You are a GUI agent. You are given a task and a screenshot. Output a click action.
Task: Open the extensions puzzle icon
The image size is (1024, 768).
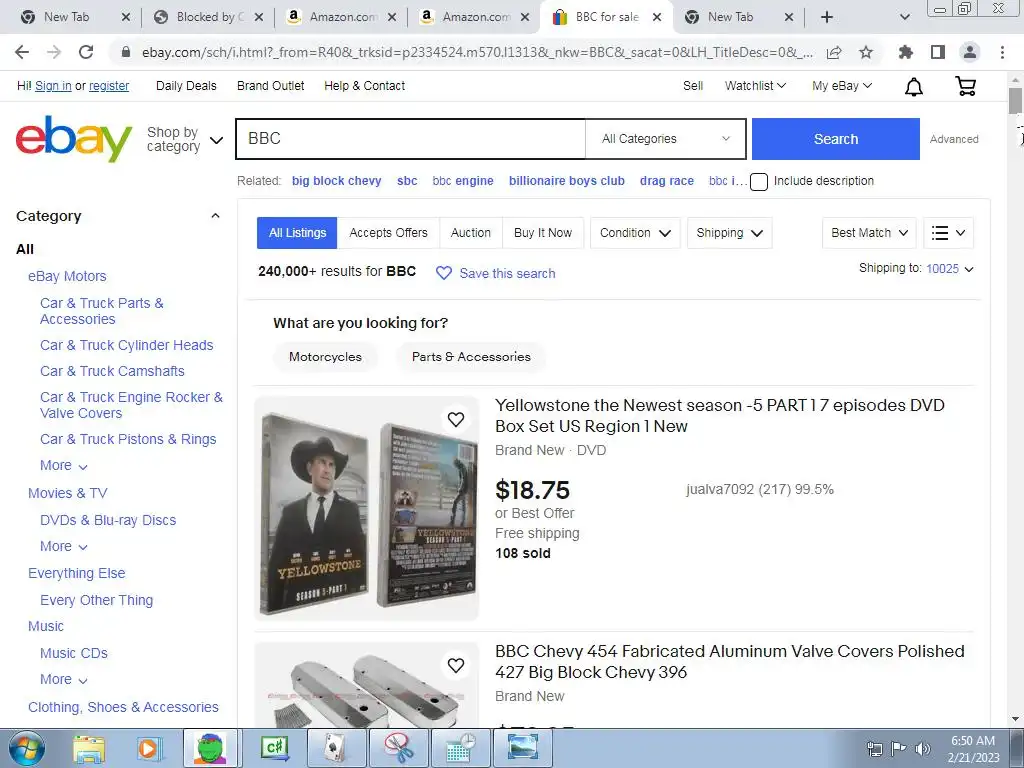[x=906, y=52]
